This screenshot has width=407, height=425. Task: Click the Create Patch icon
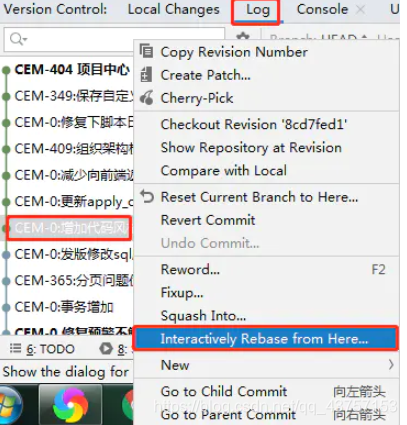tap(146, 74)
